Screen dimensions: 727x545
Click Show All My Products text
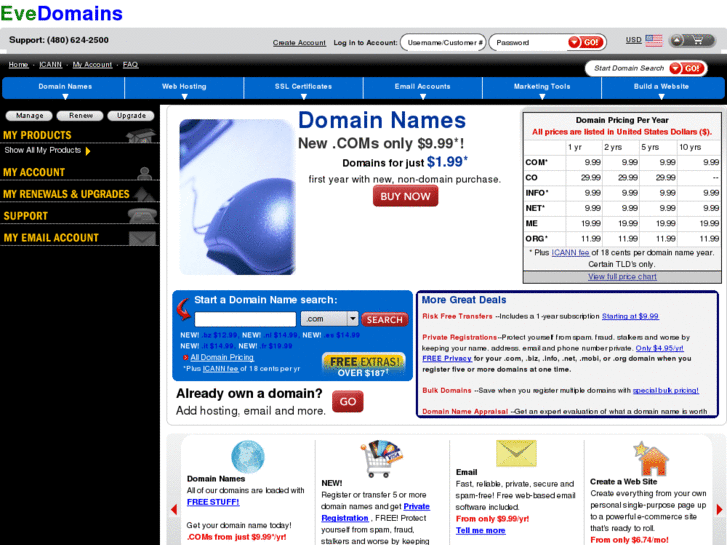pyautogui.click(x=43, y=150)
